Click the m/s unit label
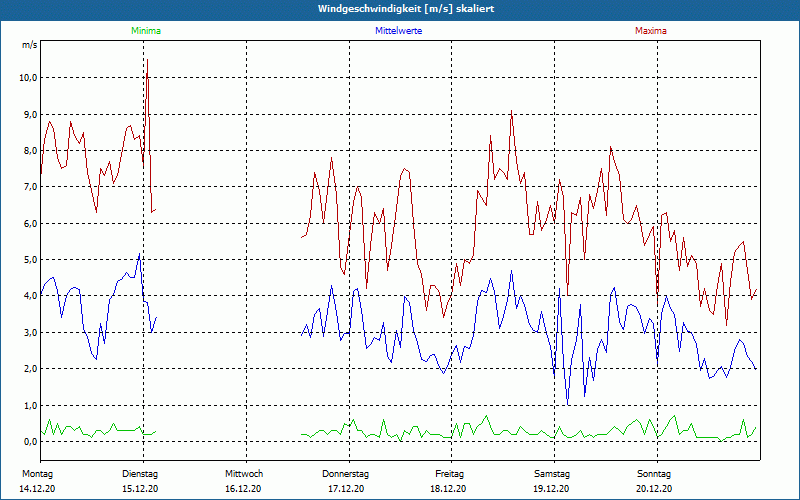 [x=30, y=45]
